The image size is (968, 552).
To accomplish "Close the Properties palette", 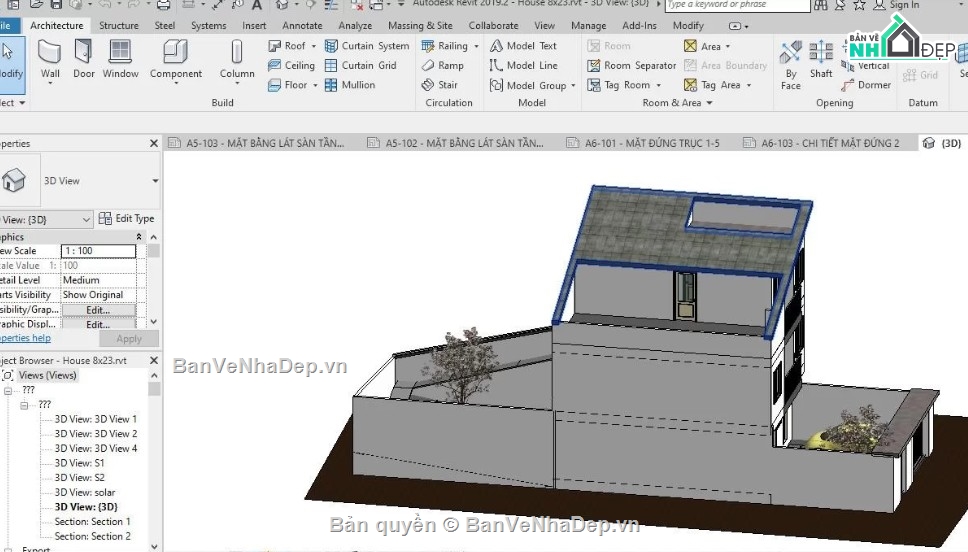I will click(154, 143).
